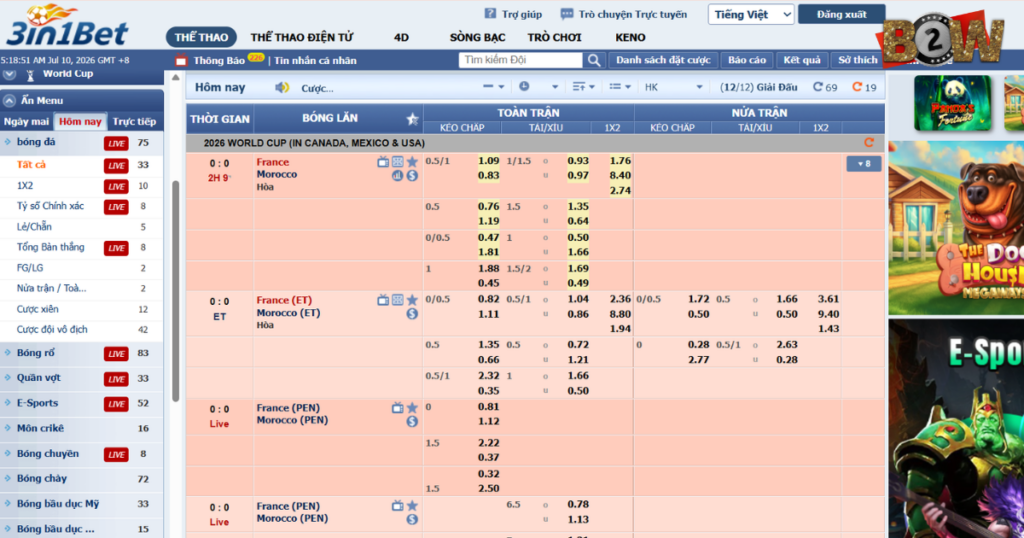
Task: Click the refresh counter showing 69
Action: [825, 87]
